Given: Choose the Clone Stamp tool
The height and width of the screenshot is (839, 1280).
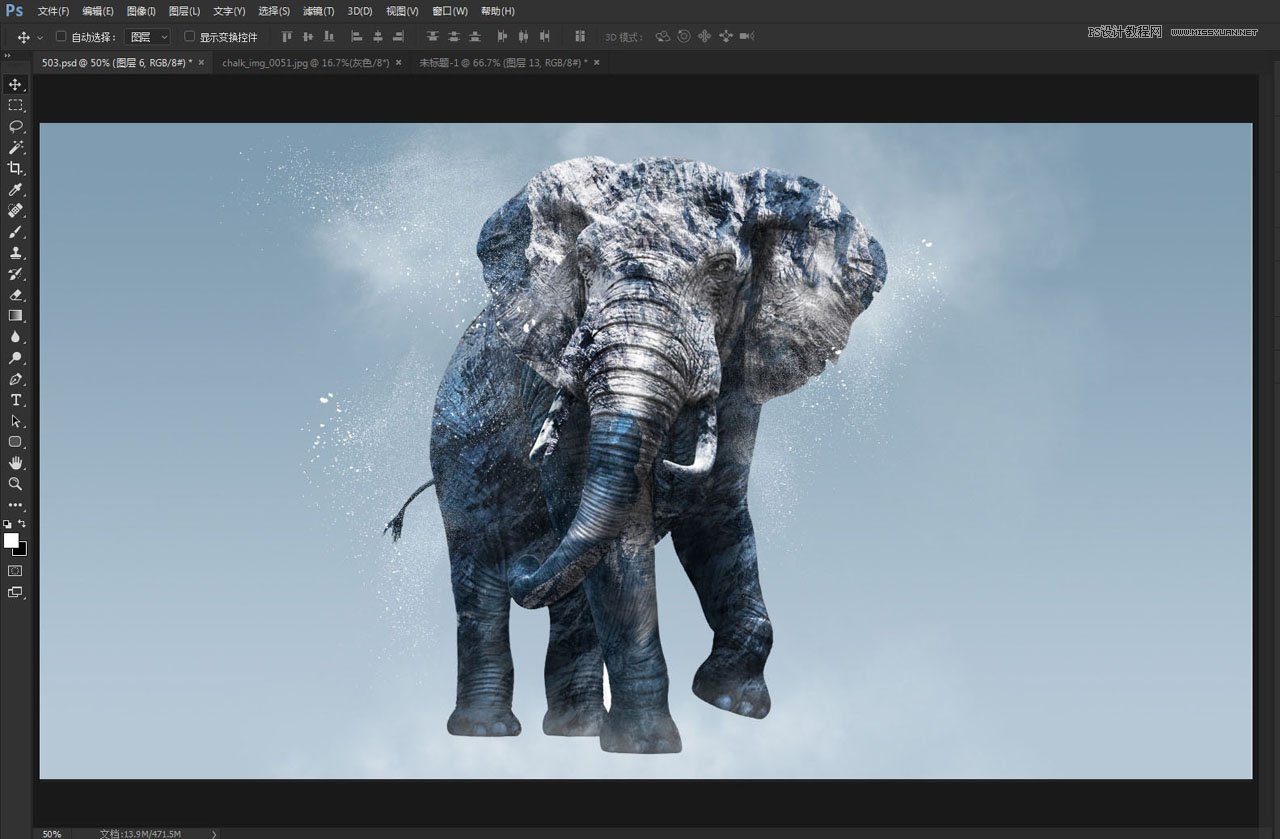Looking at the screenshot, I should pos(15,253).
